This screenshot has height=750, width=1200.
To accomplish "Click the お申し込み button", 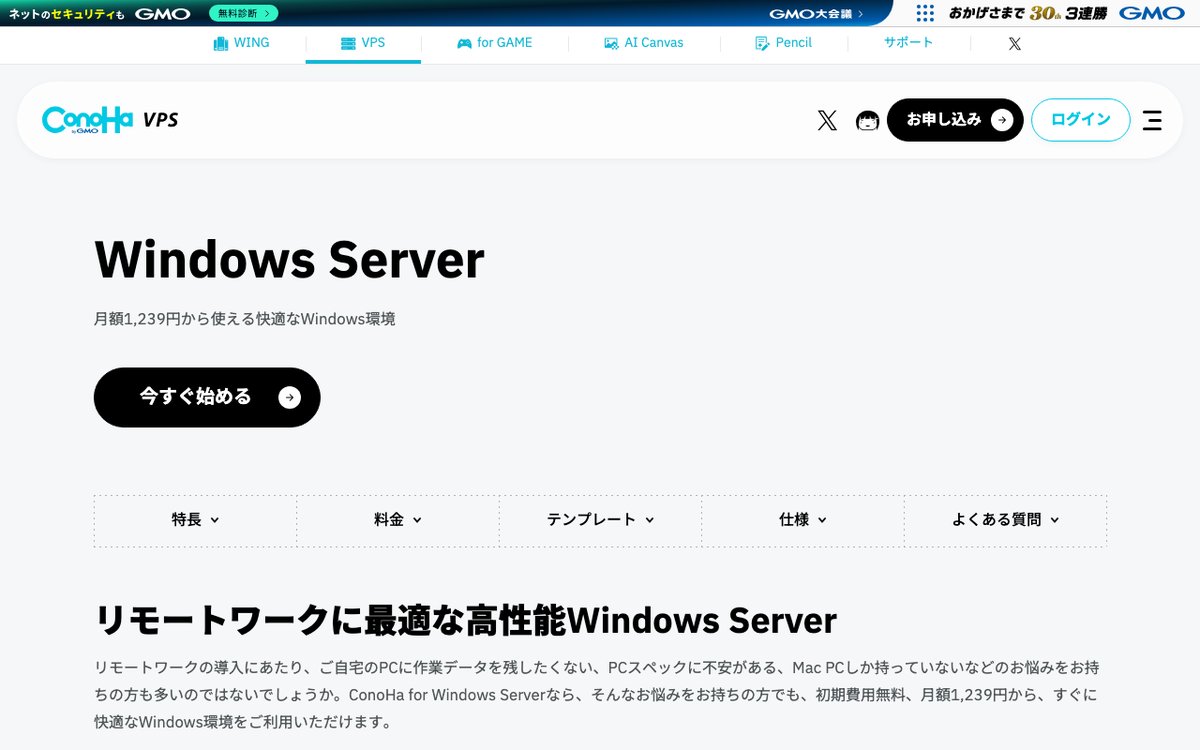I will coord(955,120).
